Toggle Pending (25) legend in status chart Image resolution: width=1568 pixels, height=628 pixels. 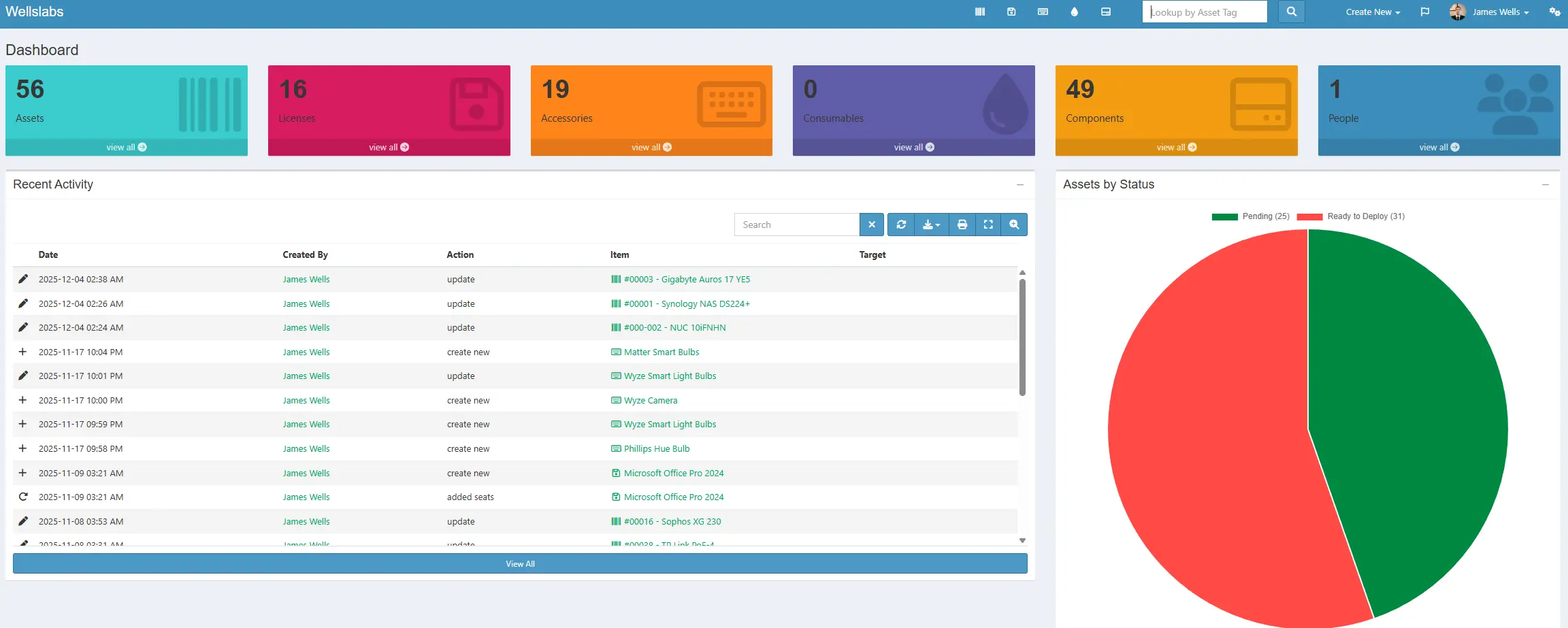pyautogui.click(x=1250, y=216)
